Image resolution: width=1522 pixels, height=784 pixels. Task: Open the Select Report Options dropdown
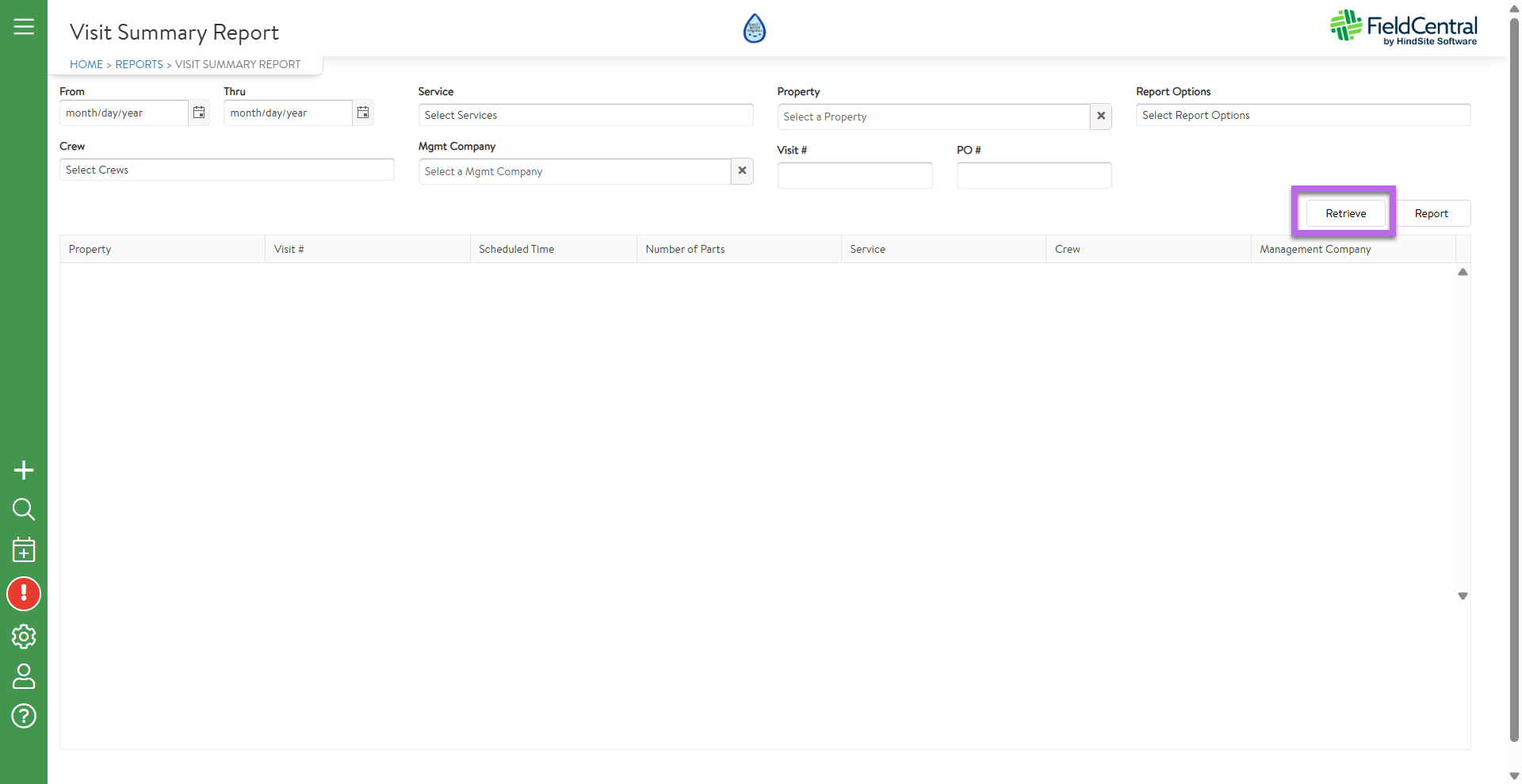coord(1302,115)
